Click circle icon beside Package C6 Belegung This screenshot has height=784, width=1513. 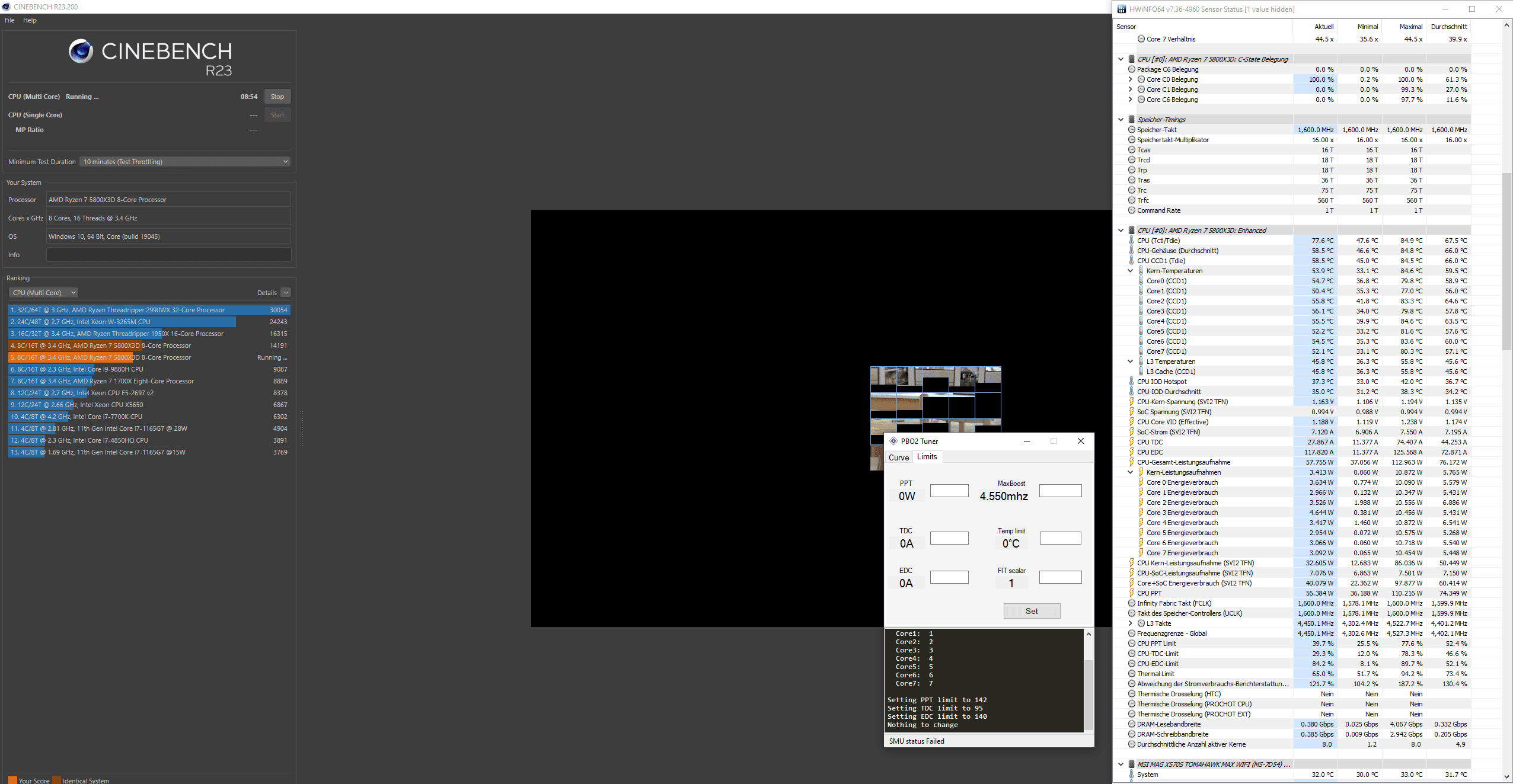pos(1132,69)
